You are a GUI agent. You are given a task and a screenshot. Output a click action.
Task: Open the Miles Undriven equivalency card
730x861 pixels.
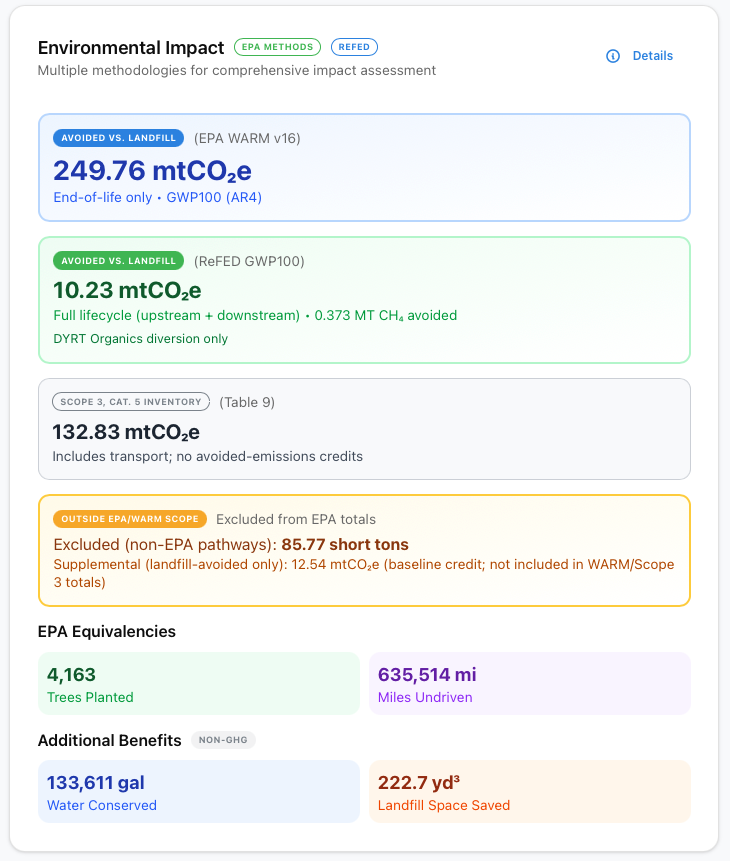[529, 683]
